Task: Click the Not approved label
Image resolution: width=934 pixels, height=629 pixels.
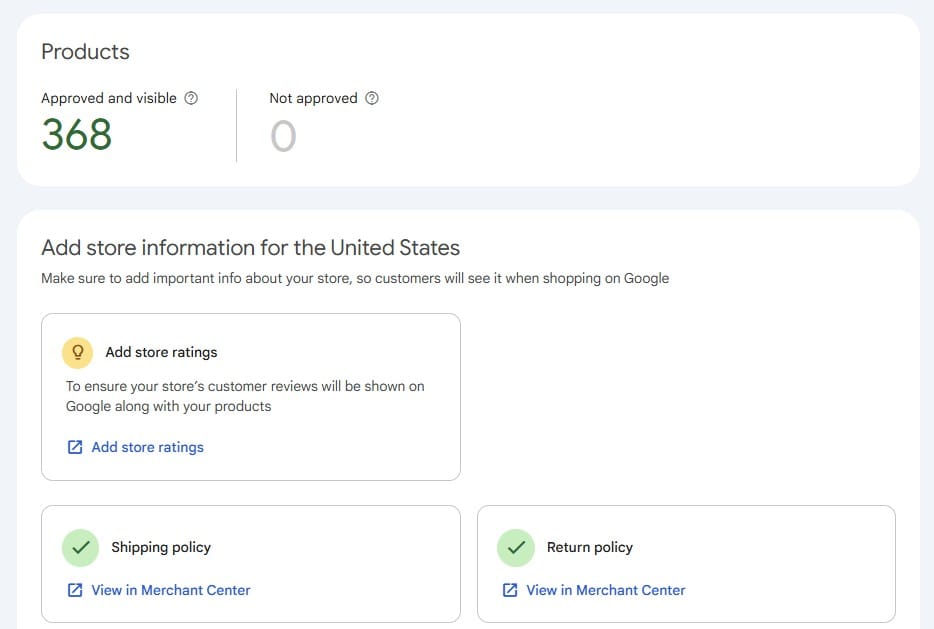Action: tap(313, 98)
